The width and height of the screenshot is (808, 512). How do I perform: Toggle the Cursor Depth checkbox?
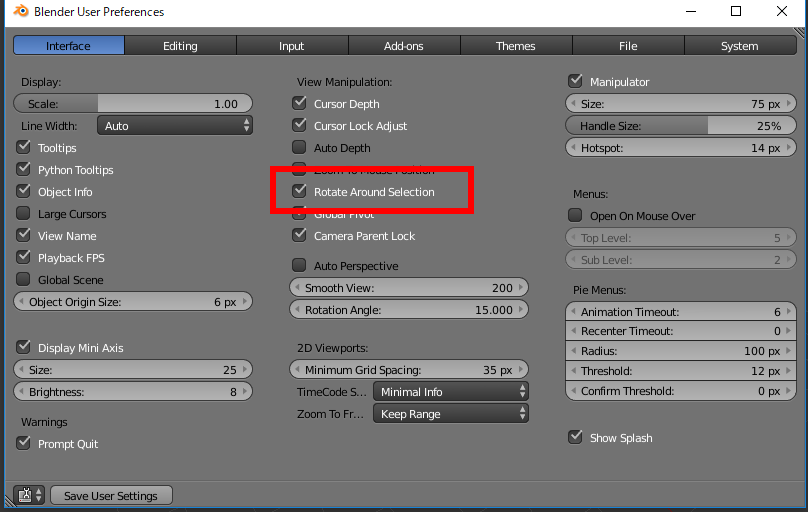click(x=299, y=103)
